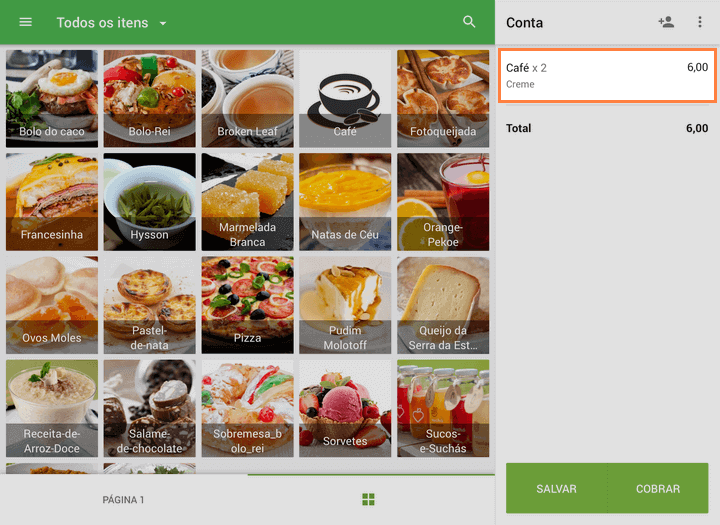The image size is (720, 525).
Task: Add customer to the ticket
Action: click(666, 22)
